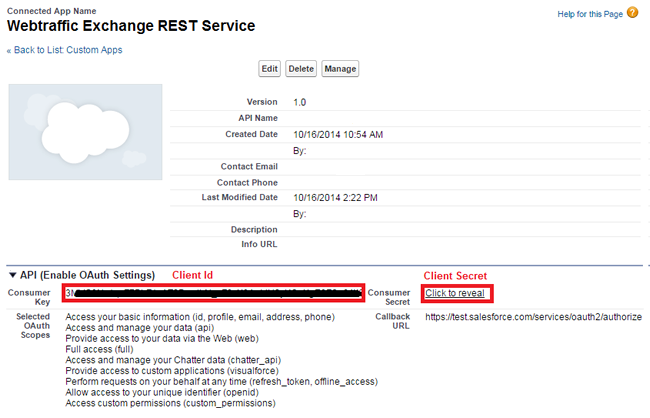Click the Delete button
Image resolution: width=650 pixels, height=418 pixels.
[x=301, y=69]
